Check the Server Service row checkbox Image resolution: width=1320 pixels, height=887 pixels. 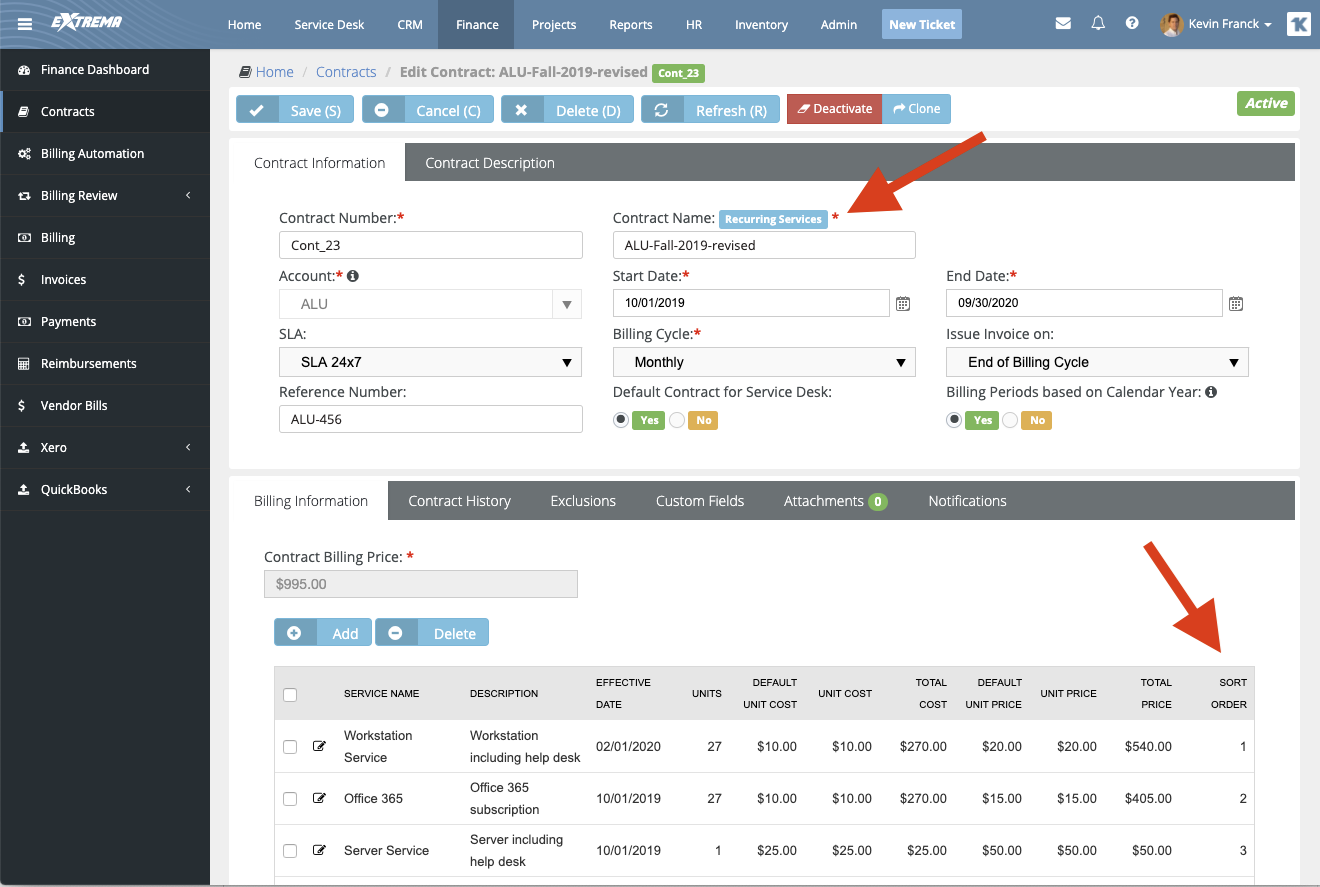290,850
